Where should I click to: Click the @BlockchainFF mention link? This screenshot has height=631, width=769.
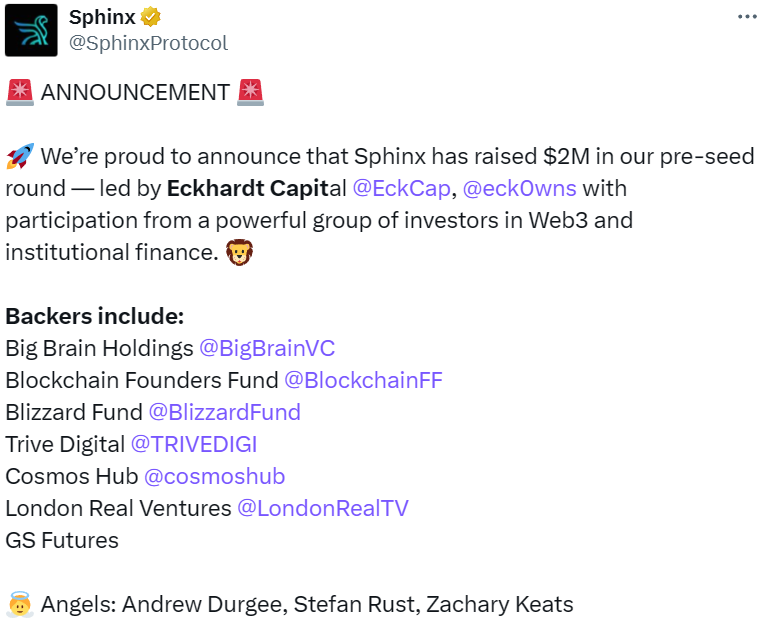363,380
